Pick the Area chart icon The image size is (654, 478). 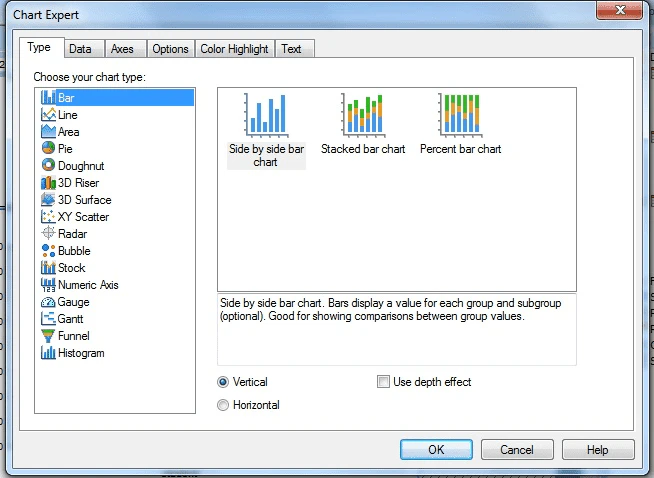point(48,132)
